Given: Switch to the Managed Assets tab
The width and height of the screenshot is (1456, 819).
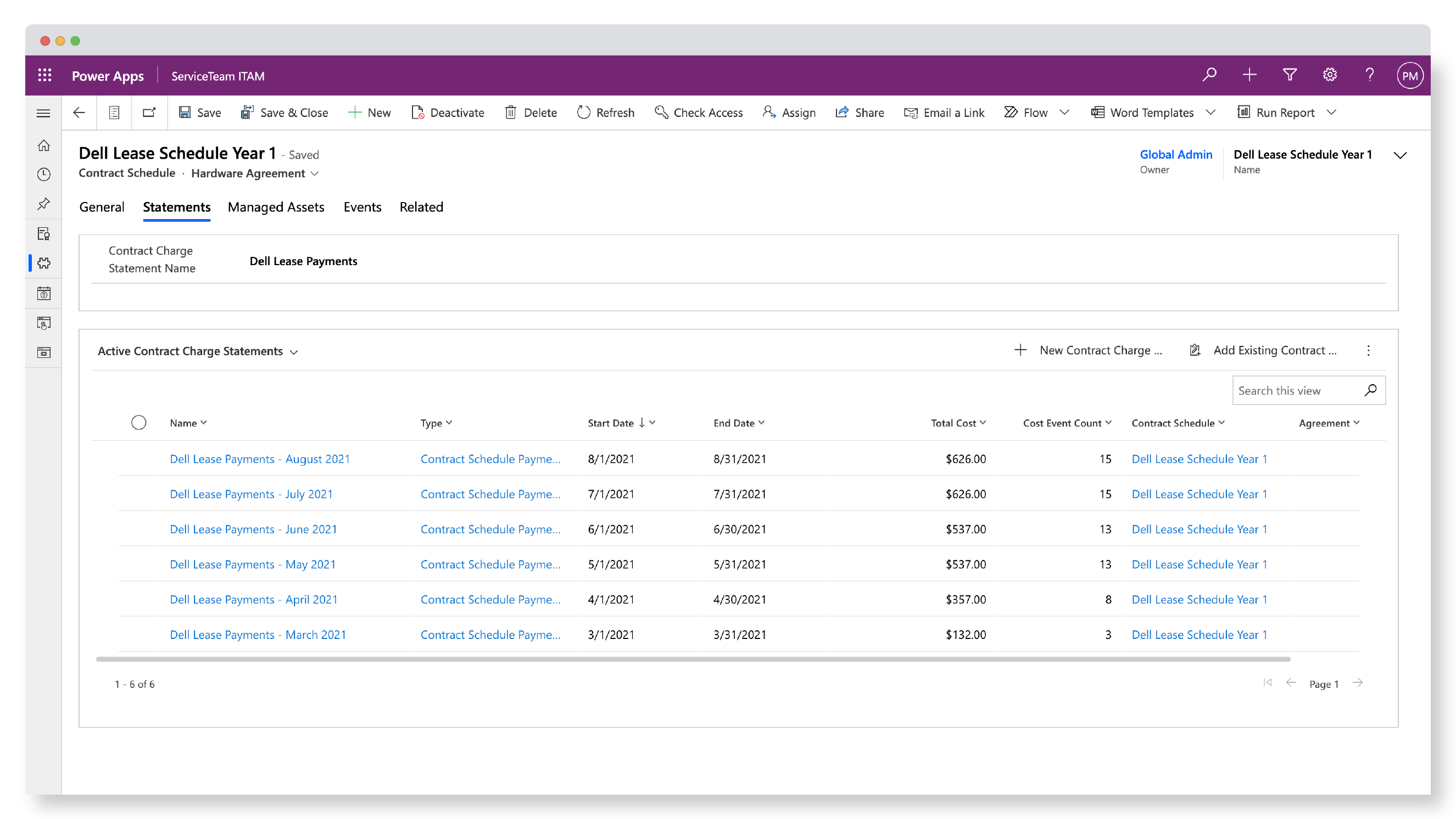Looking at the screenshot, I should pyautogui.click(x=276, y=207).
